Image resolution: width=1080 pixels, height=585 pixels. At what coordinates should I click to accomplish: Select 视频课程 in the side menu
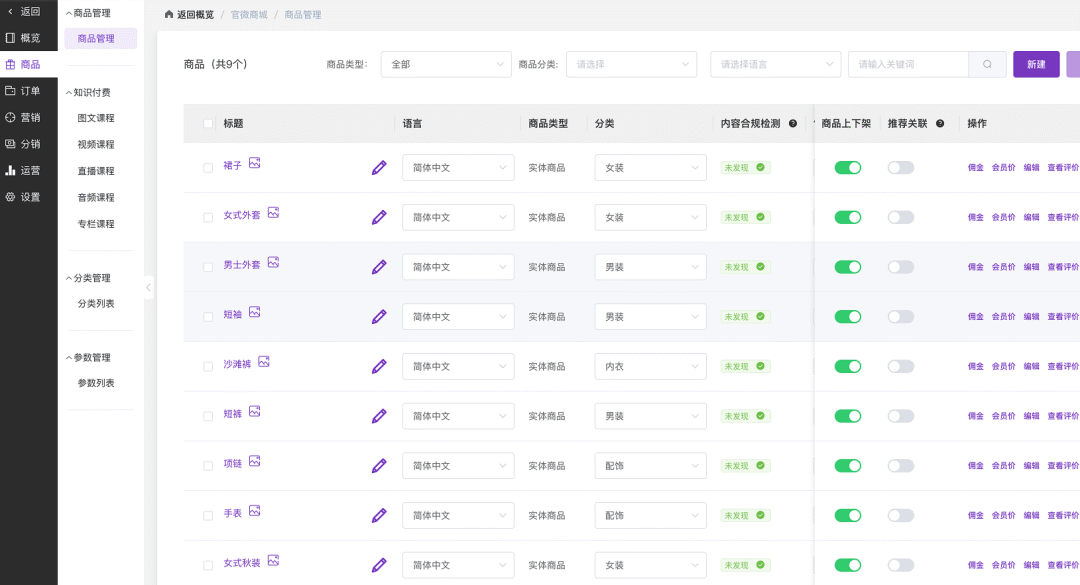pos(96,145)
